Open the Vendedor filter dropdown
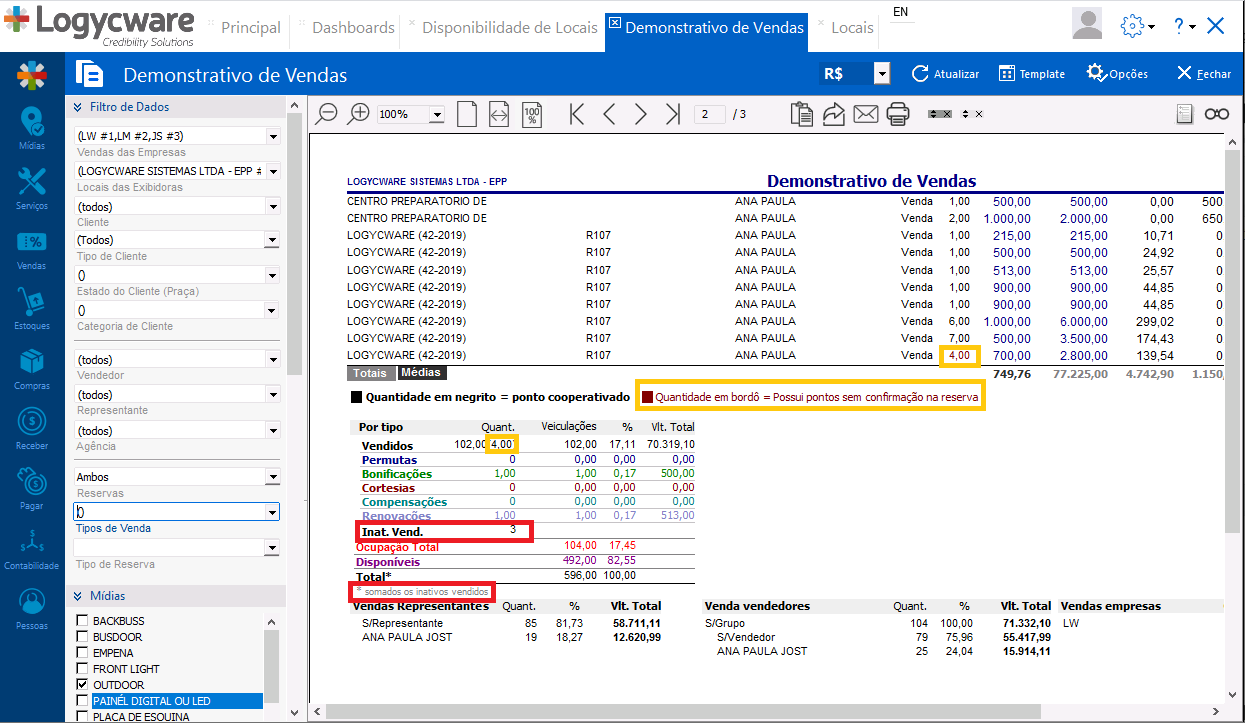1245x723 pixels. 272,359
